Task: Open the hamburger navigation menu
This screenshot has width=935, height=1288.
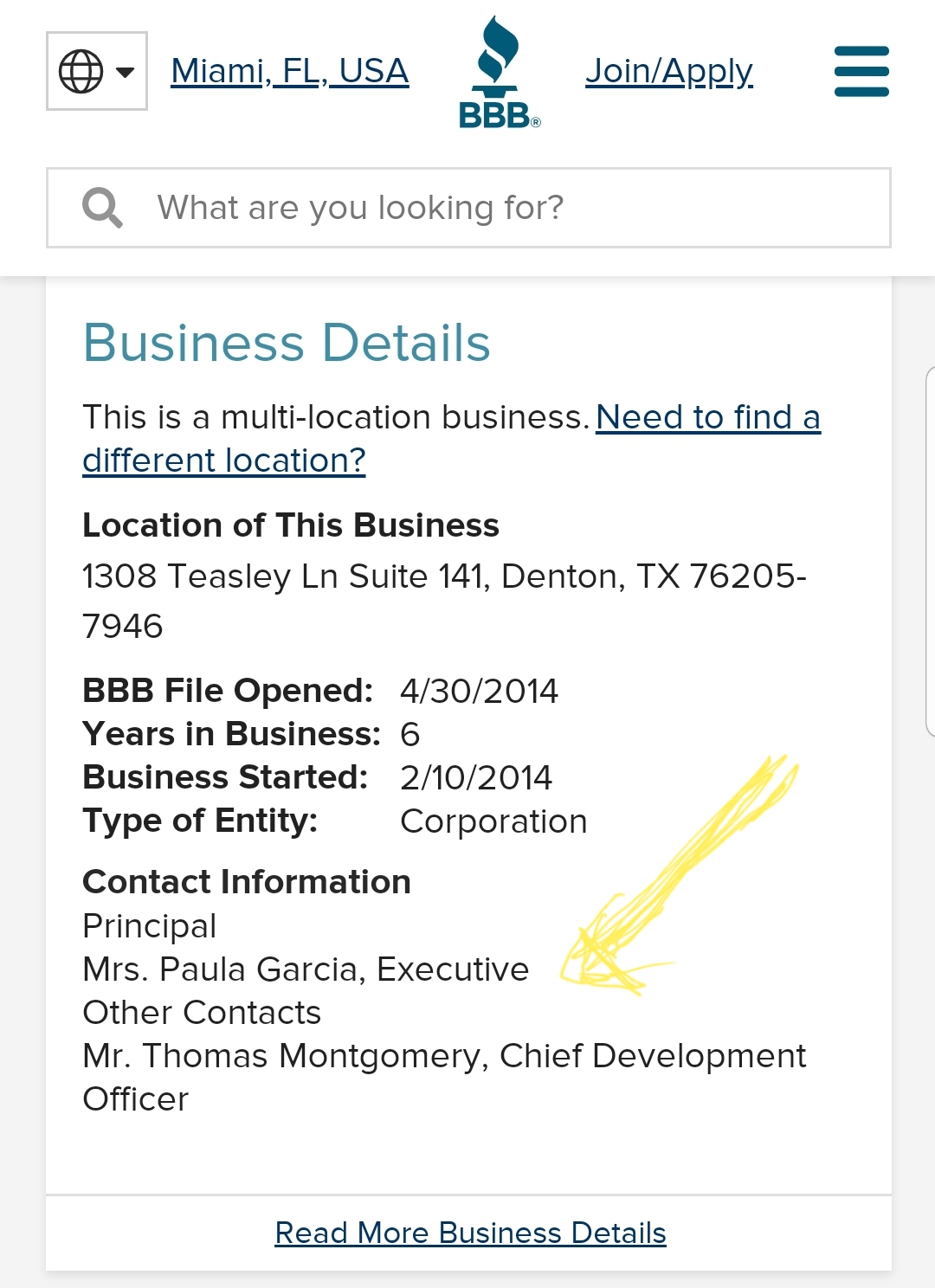Action: [861, 71]
